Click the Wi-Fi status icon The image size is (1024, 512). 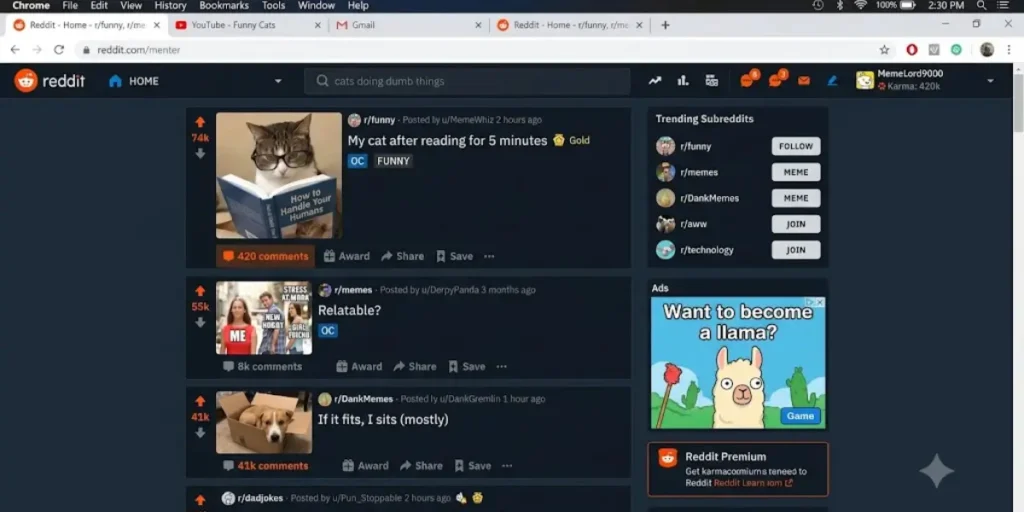860,5
